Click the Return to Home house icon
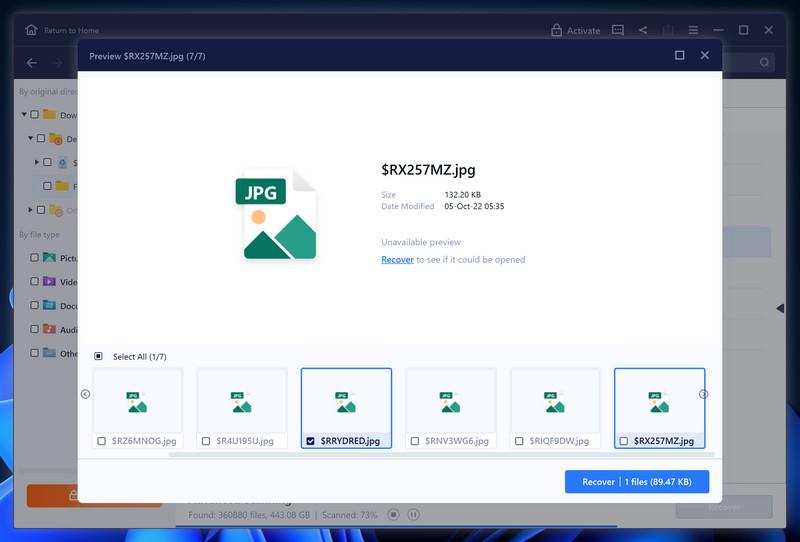 click(x=31, y=30)
